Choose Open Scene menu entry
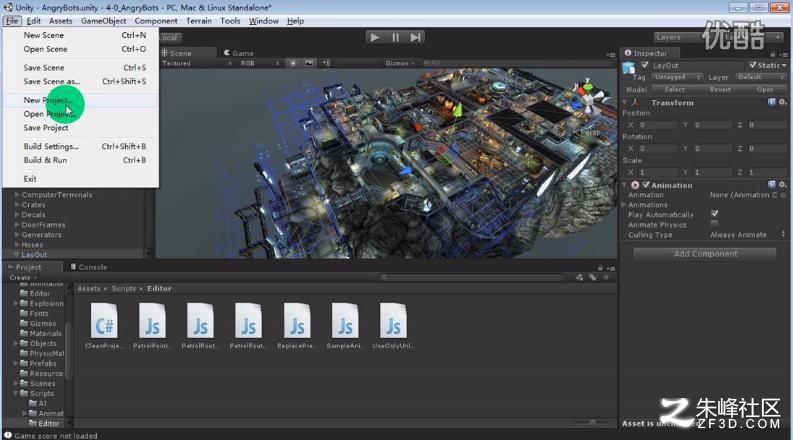Screen dimensions: 793x440 tap(81, 49)
